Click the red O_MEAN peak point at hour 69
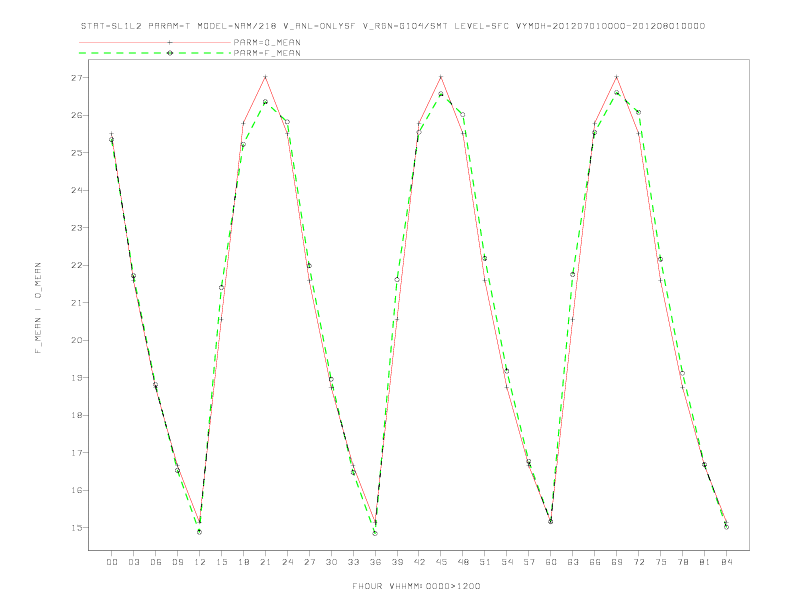This screenshot has height=612, width=792. pos(617,77)
